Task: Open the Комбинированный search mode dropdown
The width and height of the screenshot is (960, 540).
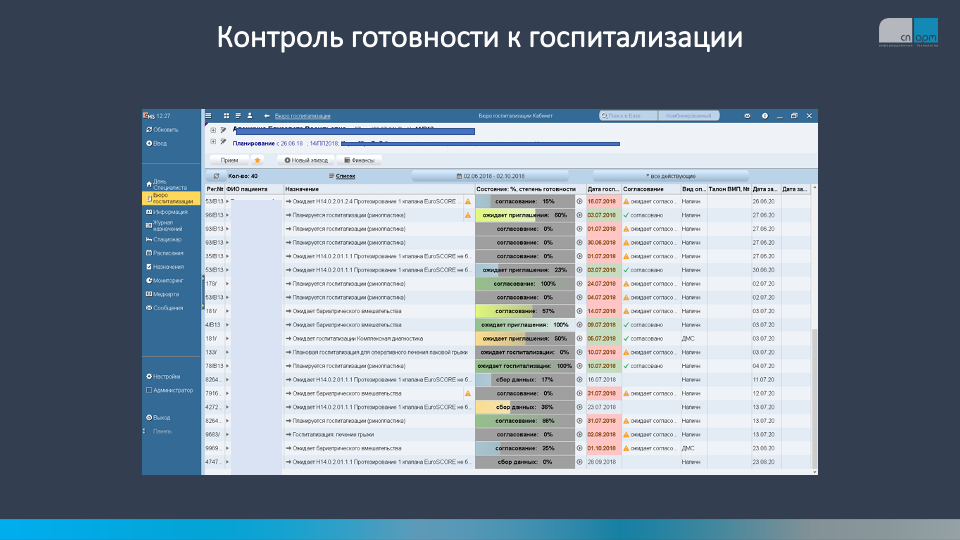Action: (x=689, y=116)
